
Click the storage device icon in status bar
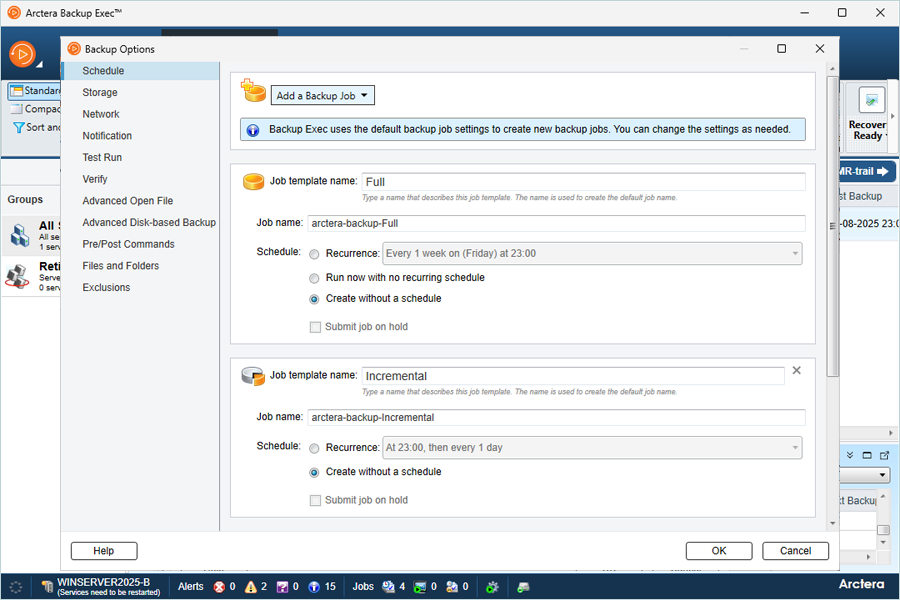523,587
